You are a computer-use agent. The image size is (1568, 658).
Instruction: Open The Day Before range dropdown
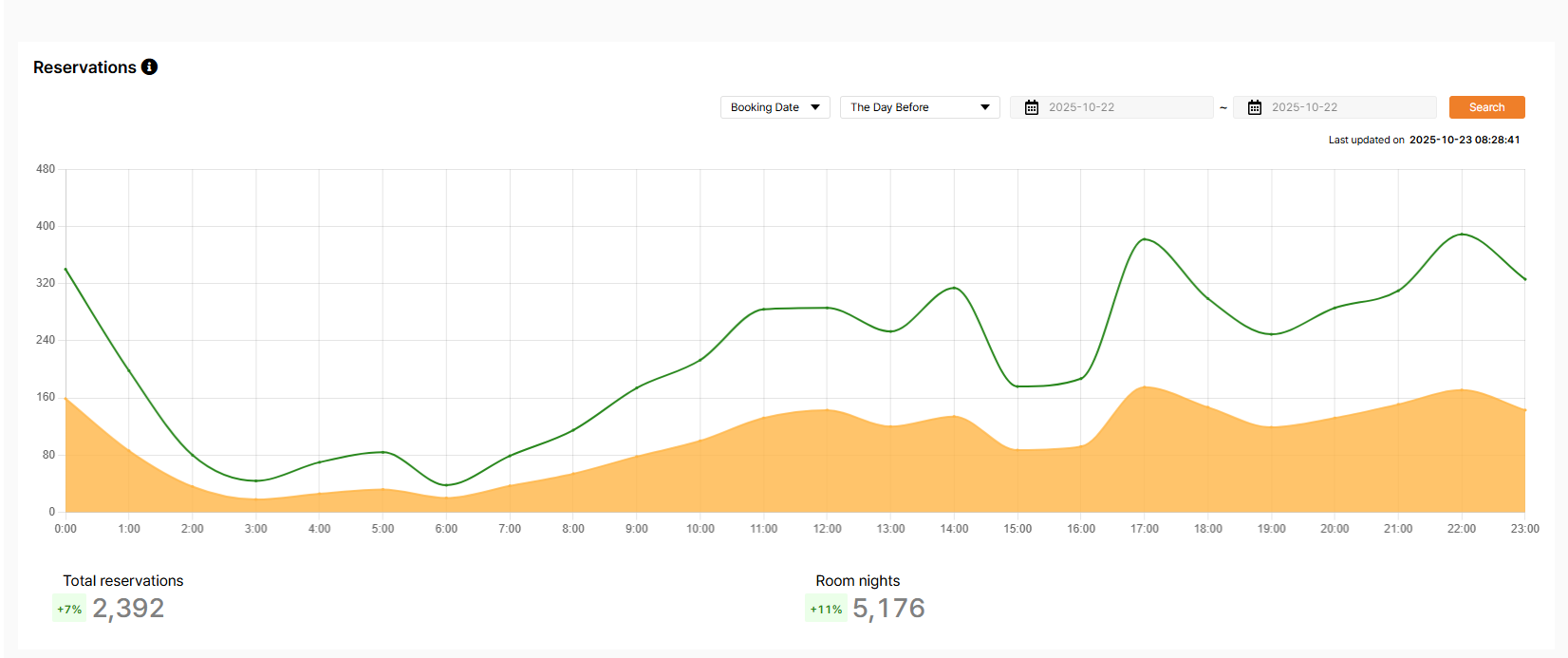(920, 107)
